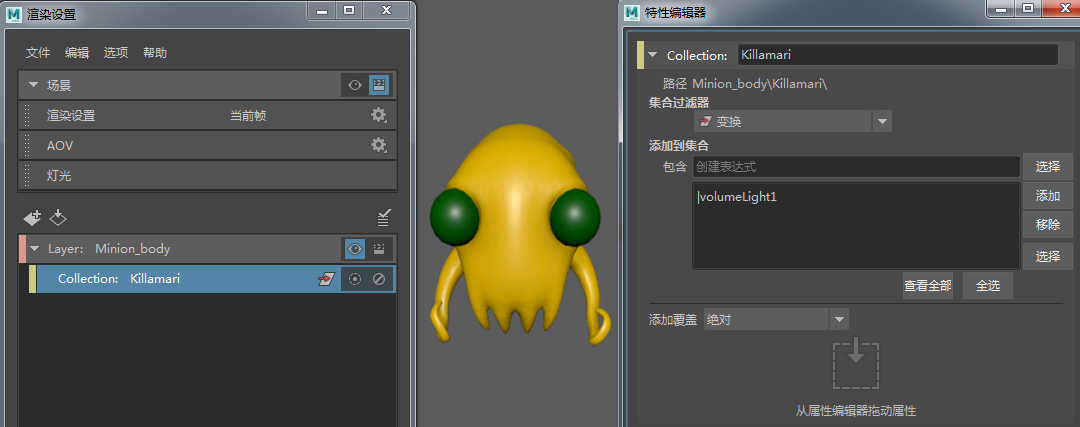Import render setup download icon
Image resolution: width=1080 pixels, height=427 pixels.
coord(58,218)
